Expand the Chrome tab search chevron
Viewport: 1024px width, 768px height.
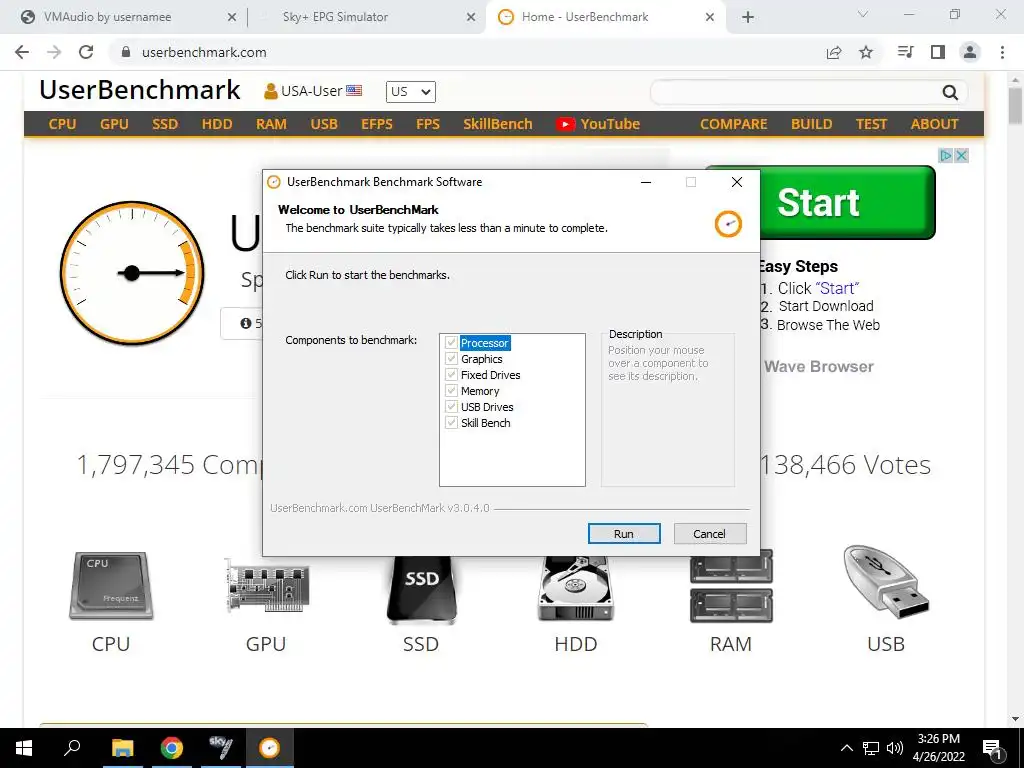pyautogui.click(x=863, y=14)
